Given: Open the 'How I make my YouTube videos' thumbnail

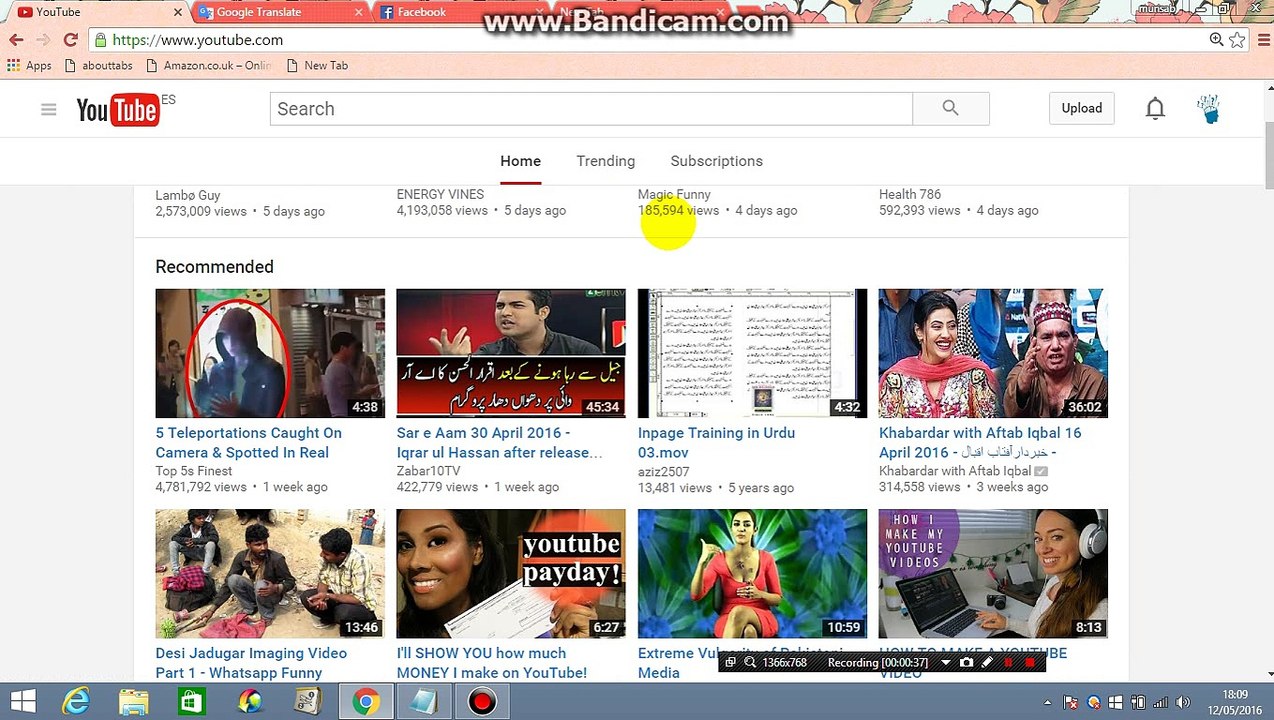Looking at the screenshot, I should 993,573.
